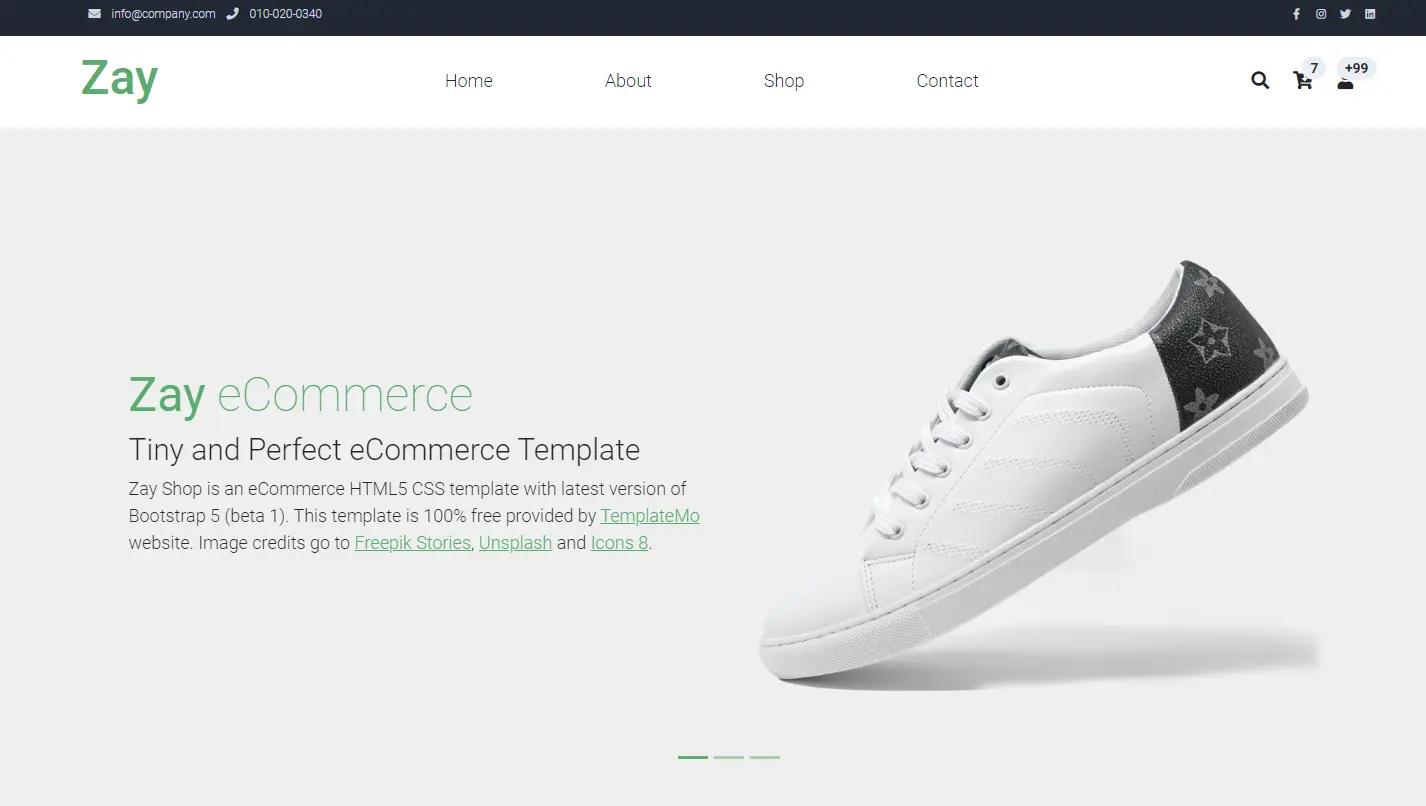Image resolution: width=1426 pixels, height=806 pixels.
Task: Click the phone icon in top bar
Action: click(233, 14)
